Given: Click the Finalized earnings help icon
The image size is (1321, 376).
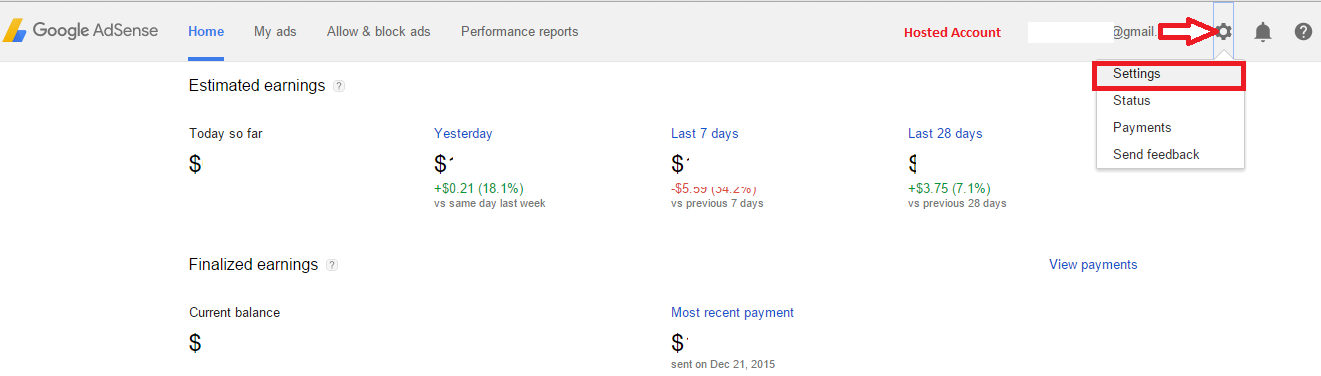Looking at the screenshot, I should pyautogui.click(x=332, y=265).
